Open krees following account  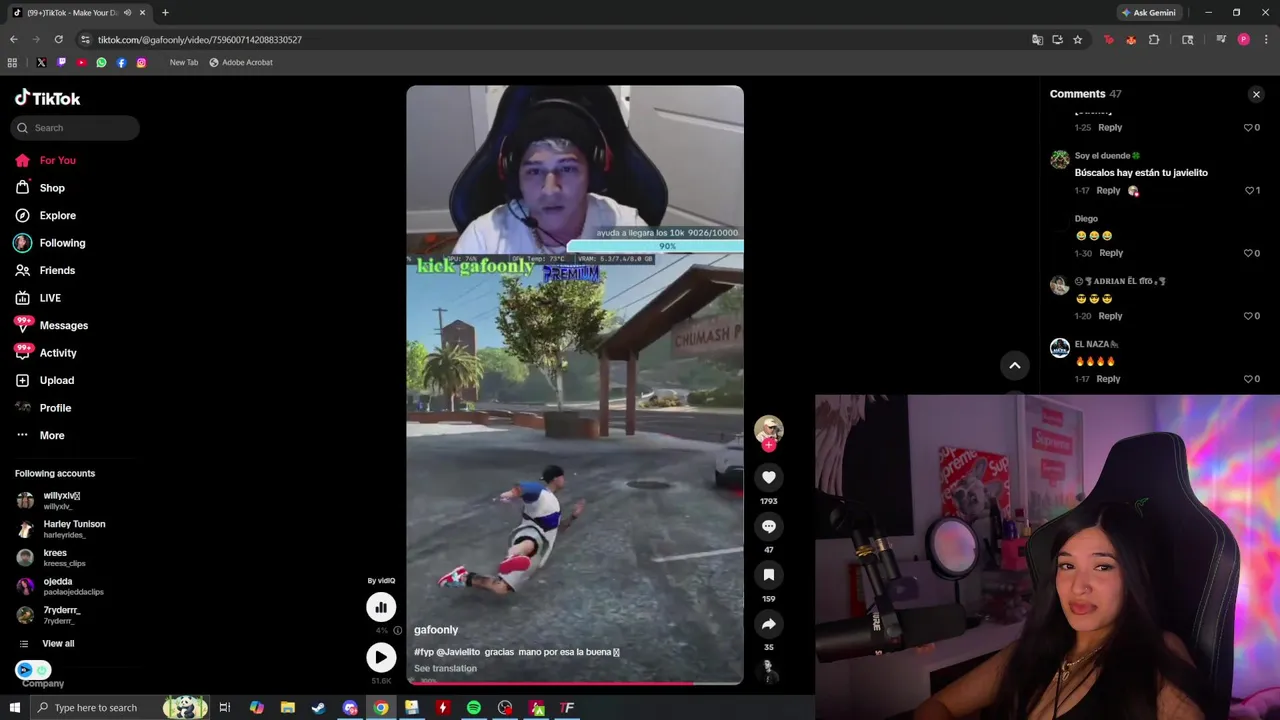pyautogui.click(x=50, y=557)
